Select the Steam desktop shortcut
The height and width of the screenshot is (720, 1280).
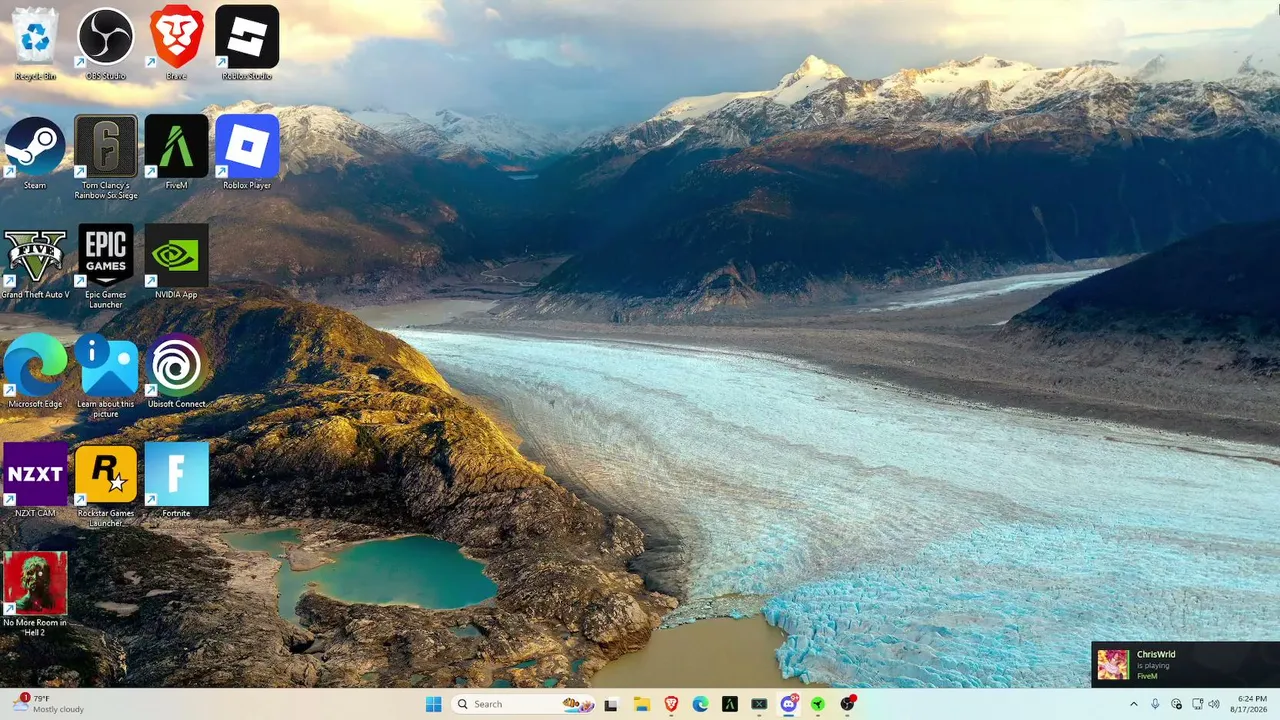35,152
